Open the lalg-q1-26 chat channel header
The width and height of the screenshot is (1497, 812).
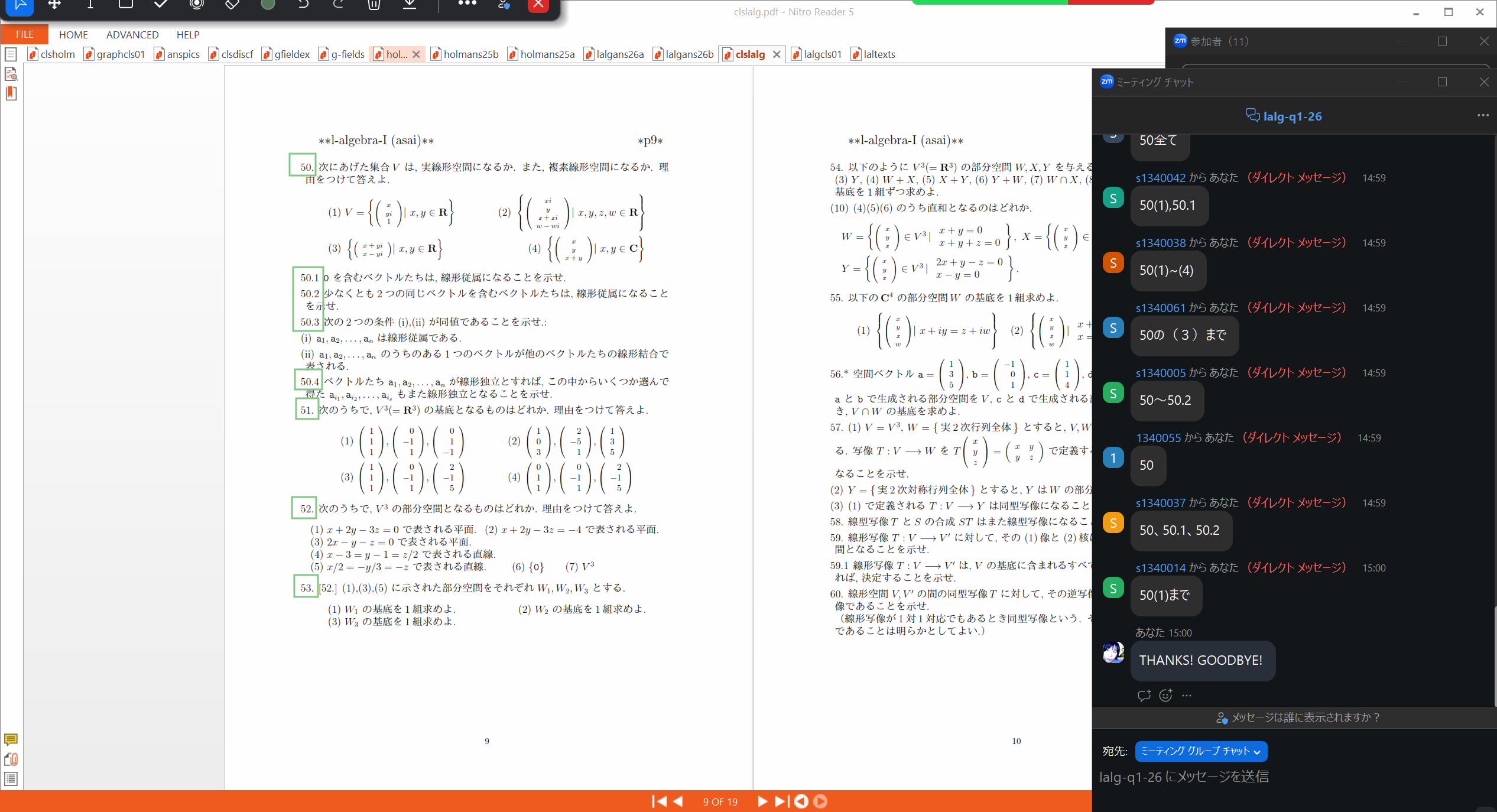(x=1284, y=116)
